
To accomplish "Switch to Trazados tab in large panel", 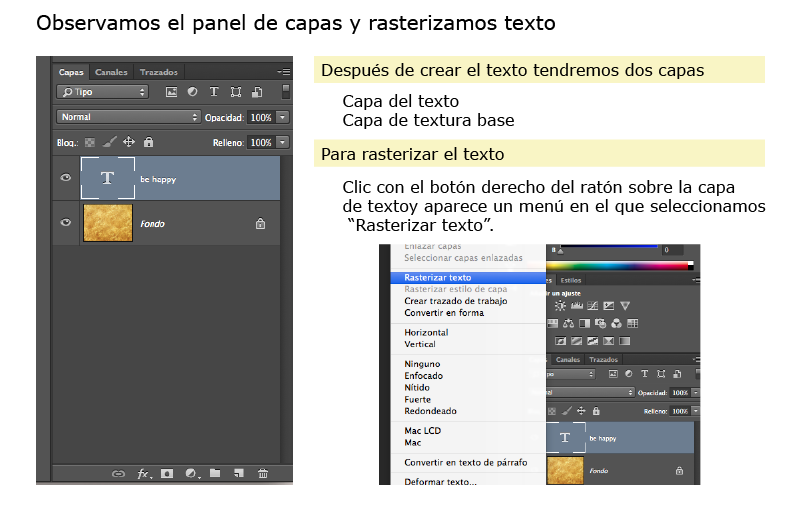I will pyautogui.click(x=159, y=72).
